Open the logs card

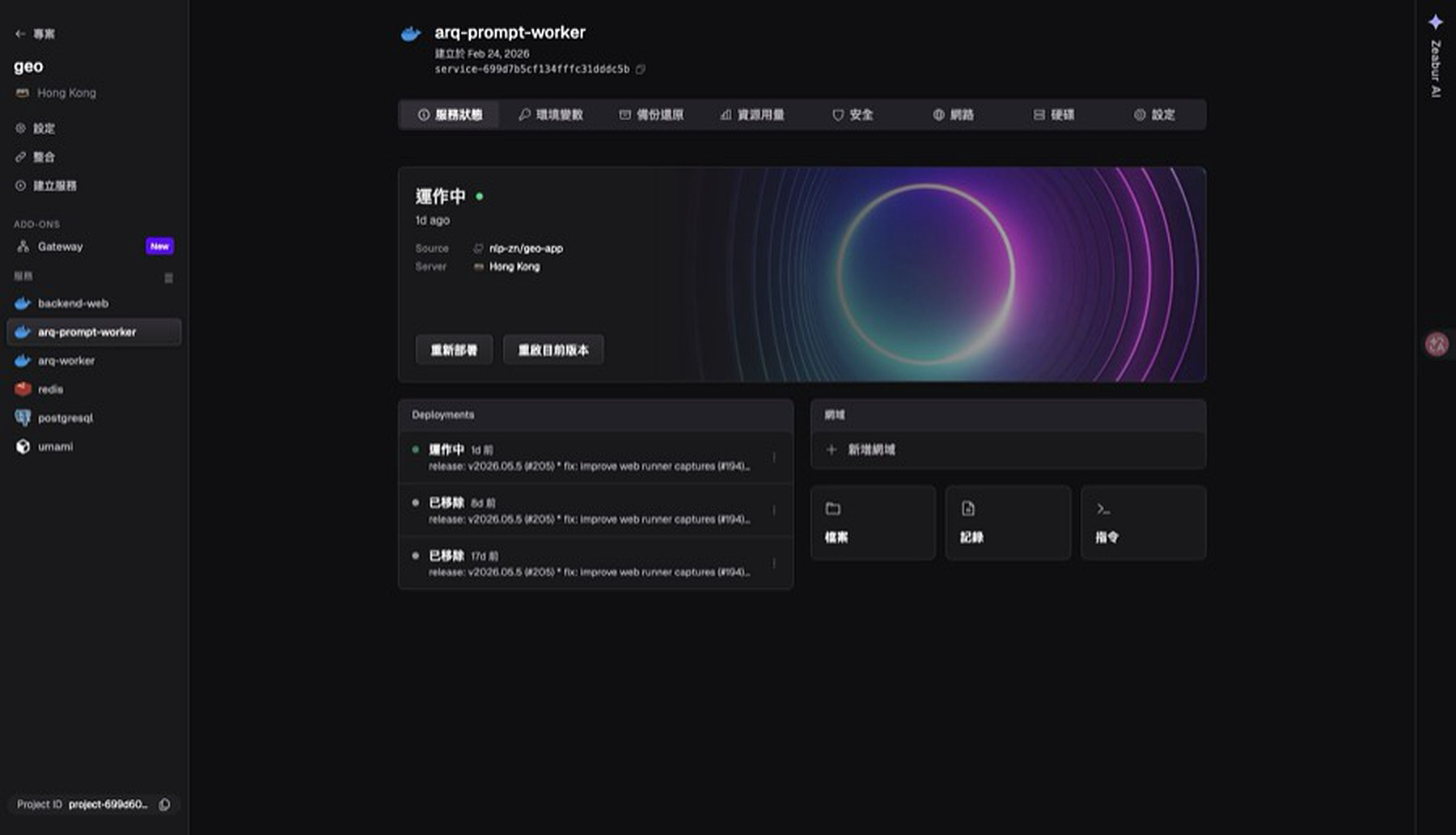(x=1008, y=523)
